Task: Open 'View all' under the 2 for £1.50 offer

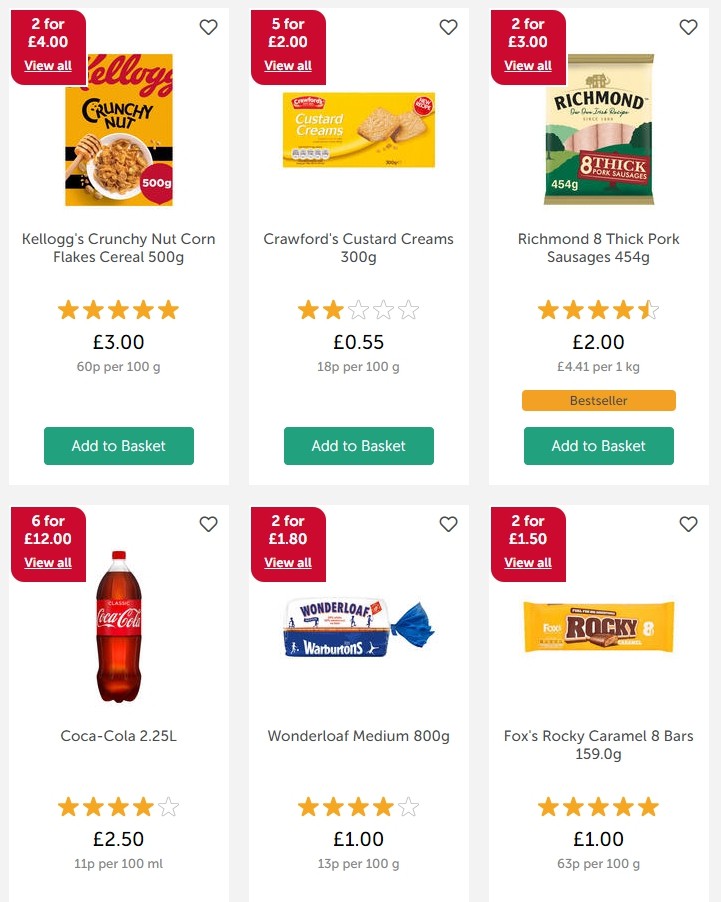Action: (528, 563)
